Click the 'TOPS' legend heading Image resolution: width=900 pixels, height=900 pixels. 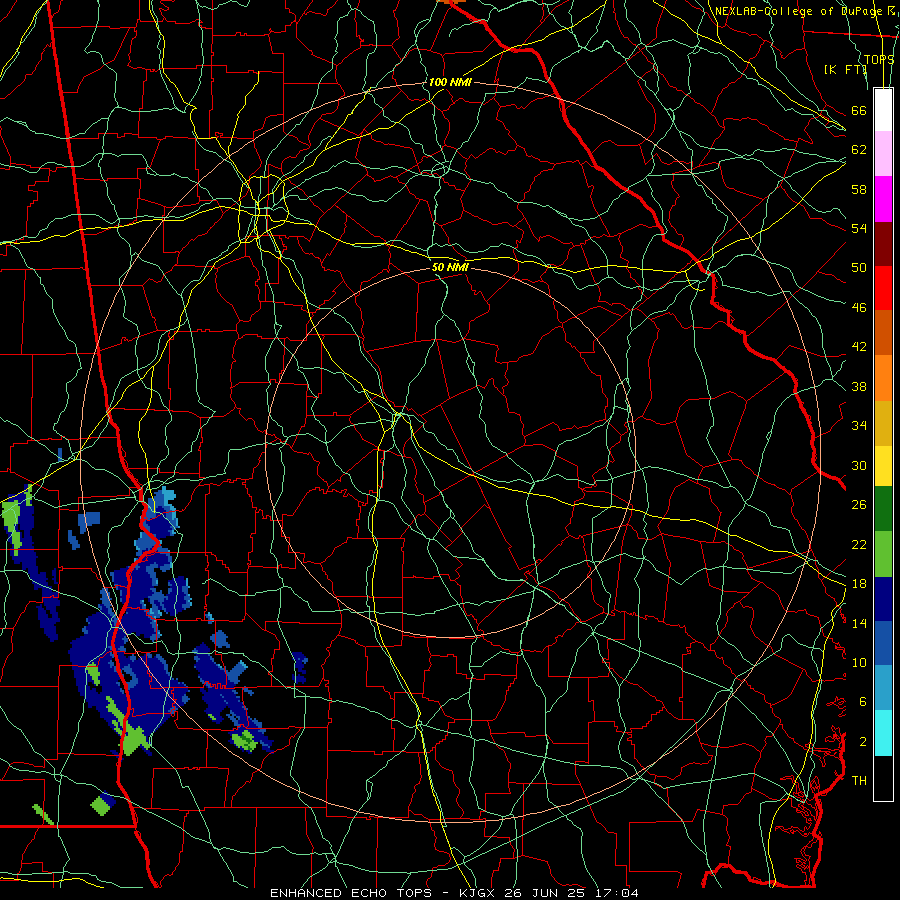point(879,59)
